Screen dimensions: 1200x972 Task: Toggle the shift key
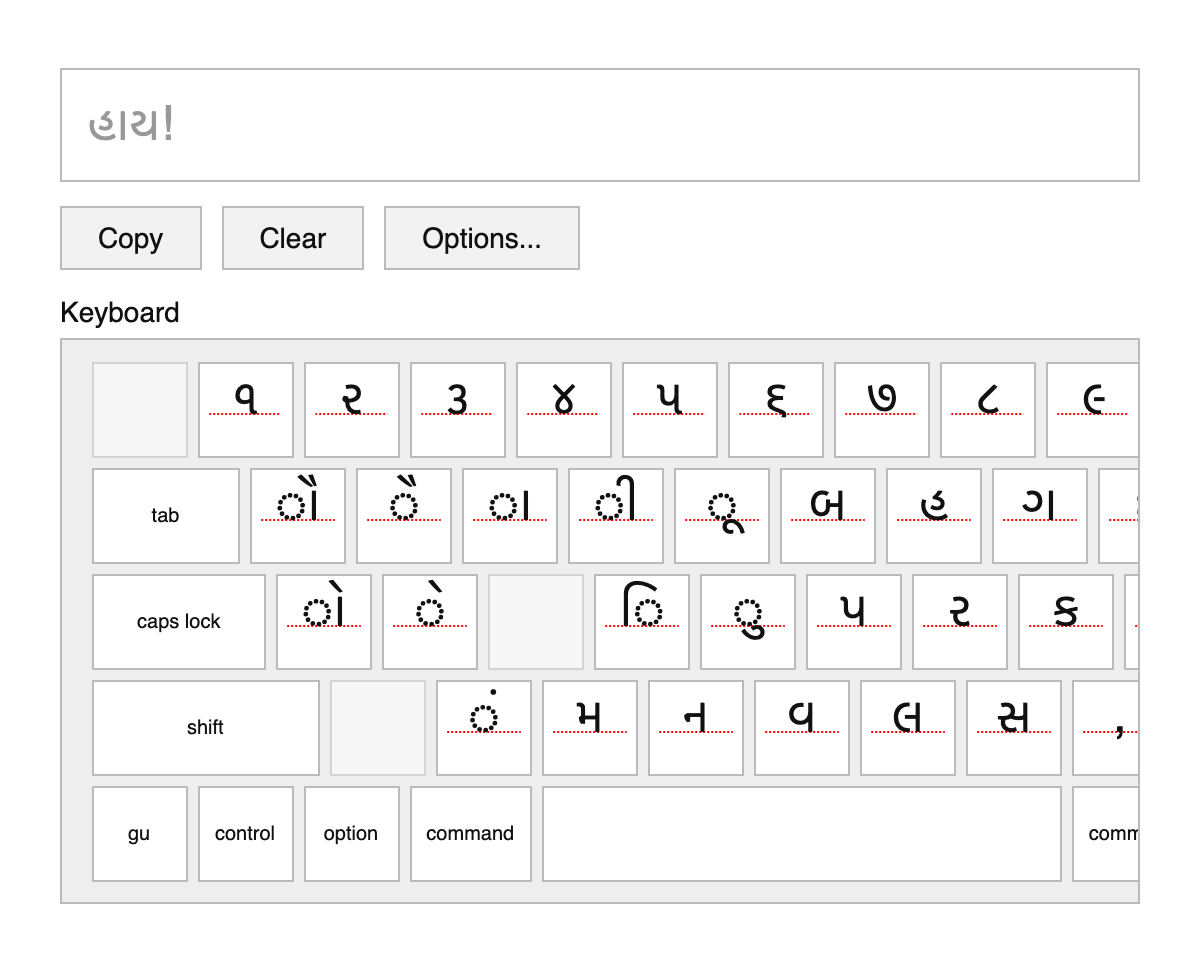205,728
